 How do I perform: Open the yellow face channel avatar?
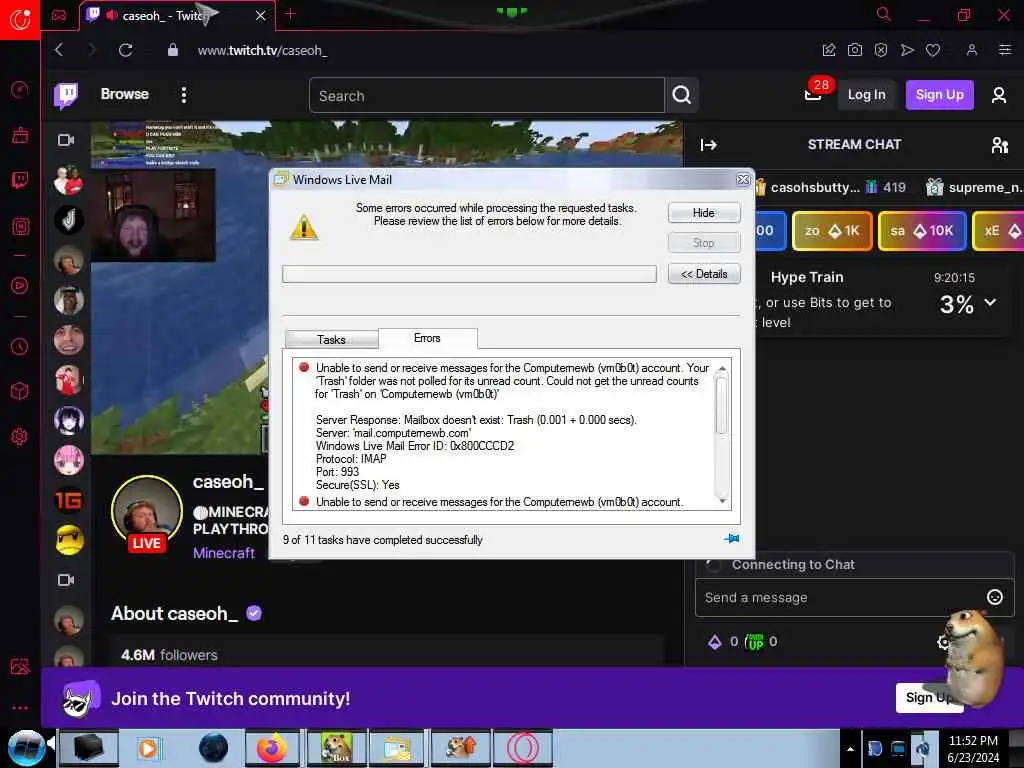tap(69, 540)
